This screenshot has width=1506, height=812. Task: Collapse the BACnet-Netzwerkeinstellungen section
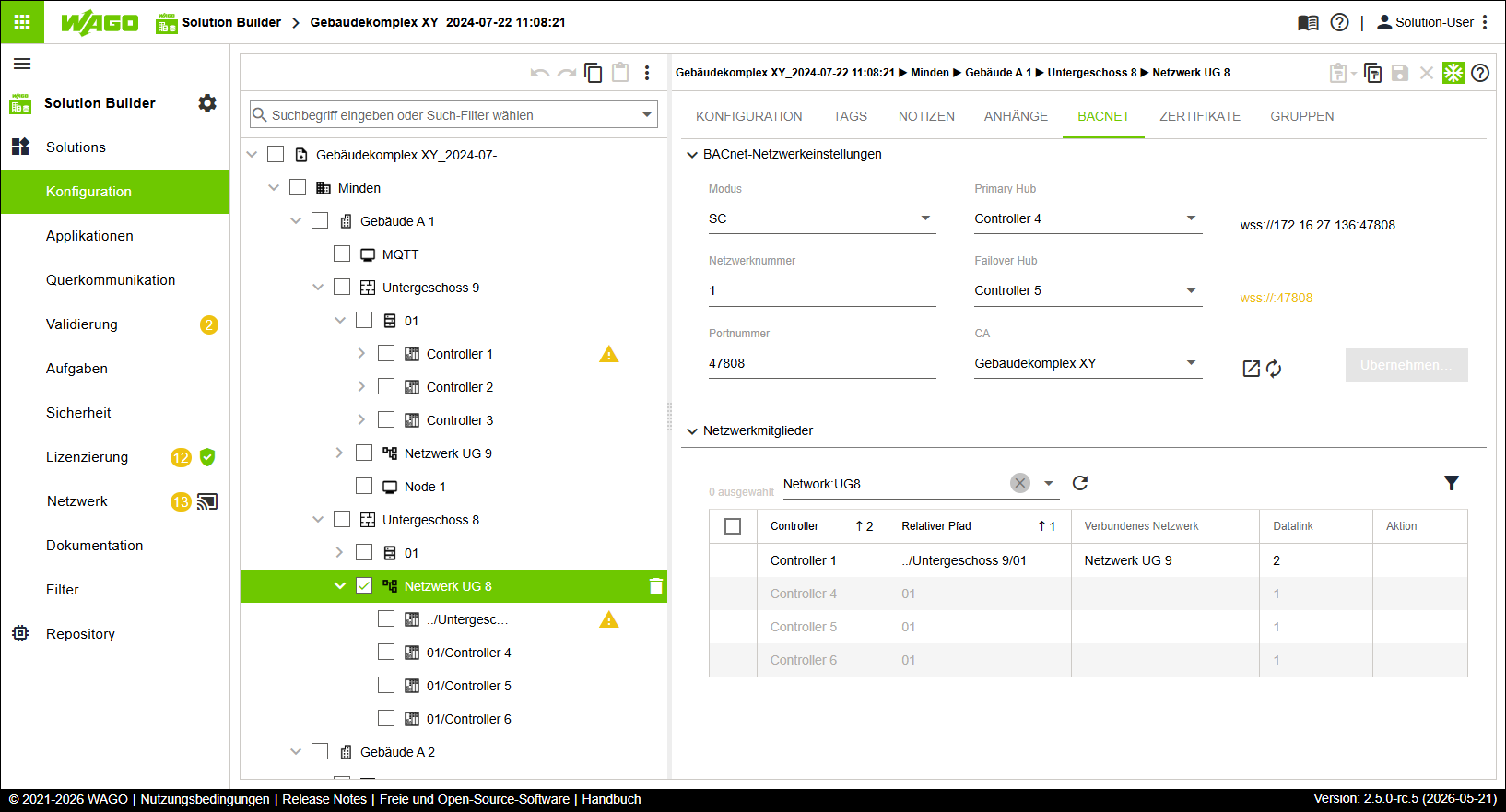(692, 155)
